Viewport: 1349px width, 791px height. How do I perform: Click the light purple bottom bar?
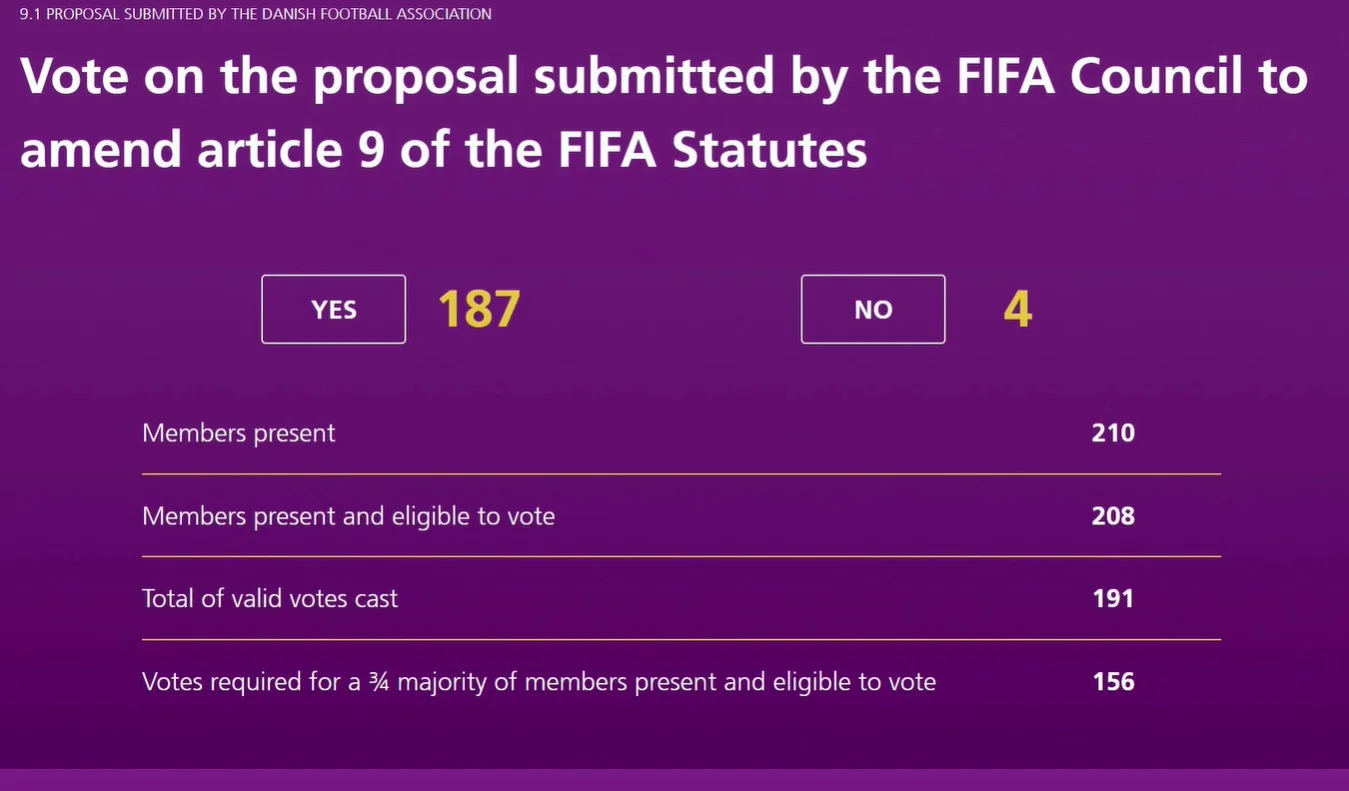pos(674,780)
